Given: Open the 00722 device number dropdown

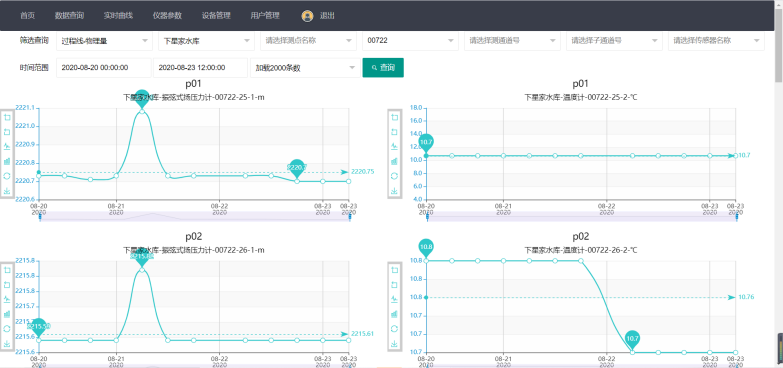Looking at the screenshot, I should (x=410, y=41).
